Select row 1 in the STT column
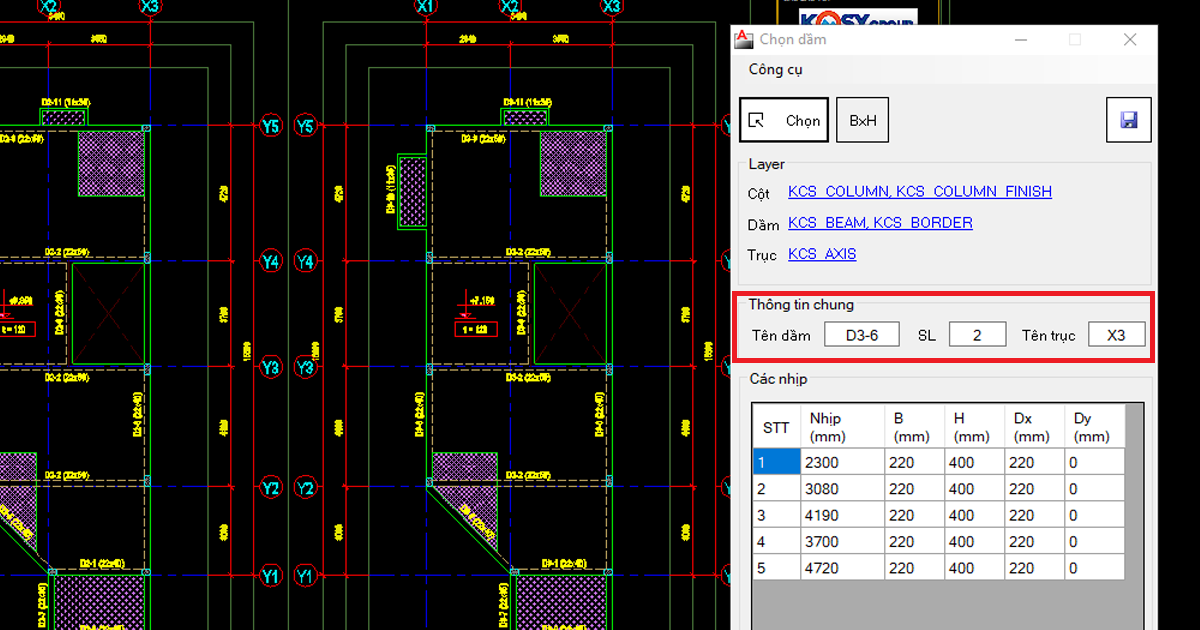The height and width of the screenshot is (630, 1200). tap(777, 463)
